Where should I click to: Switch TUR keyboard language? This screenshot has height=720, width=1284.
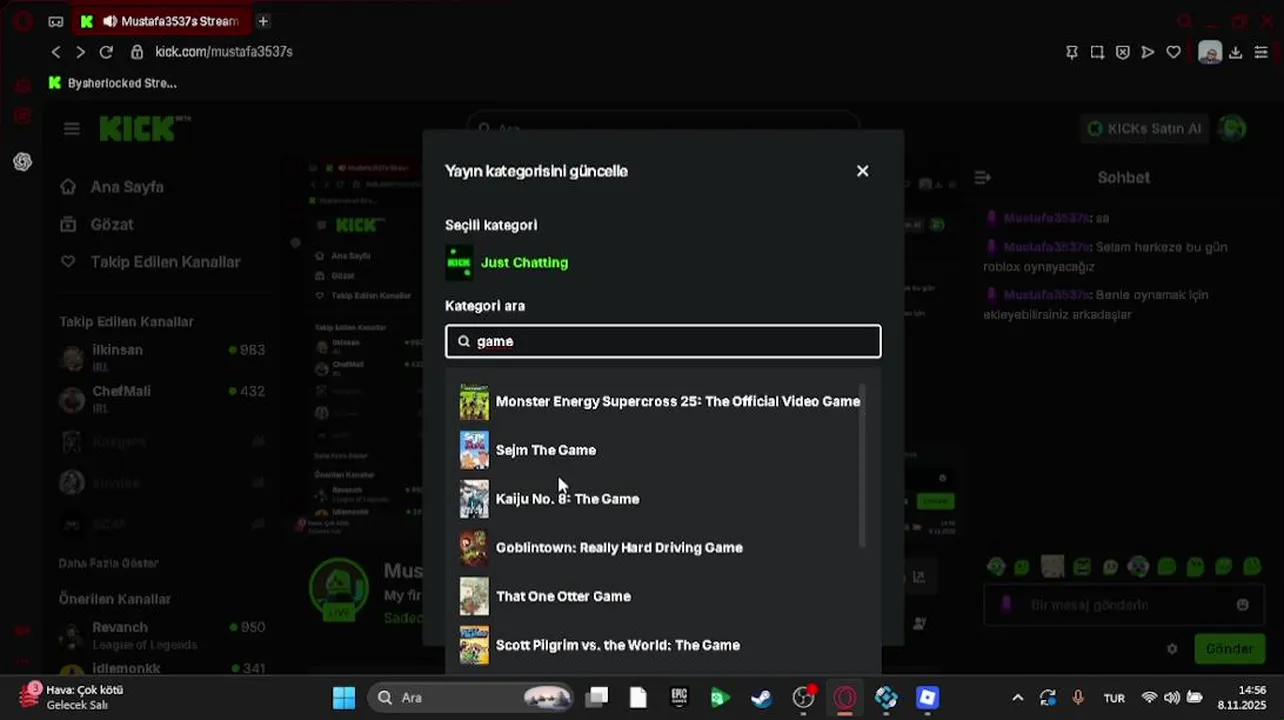point(1114,698)
